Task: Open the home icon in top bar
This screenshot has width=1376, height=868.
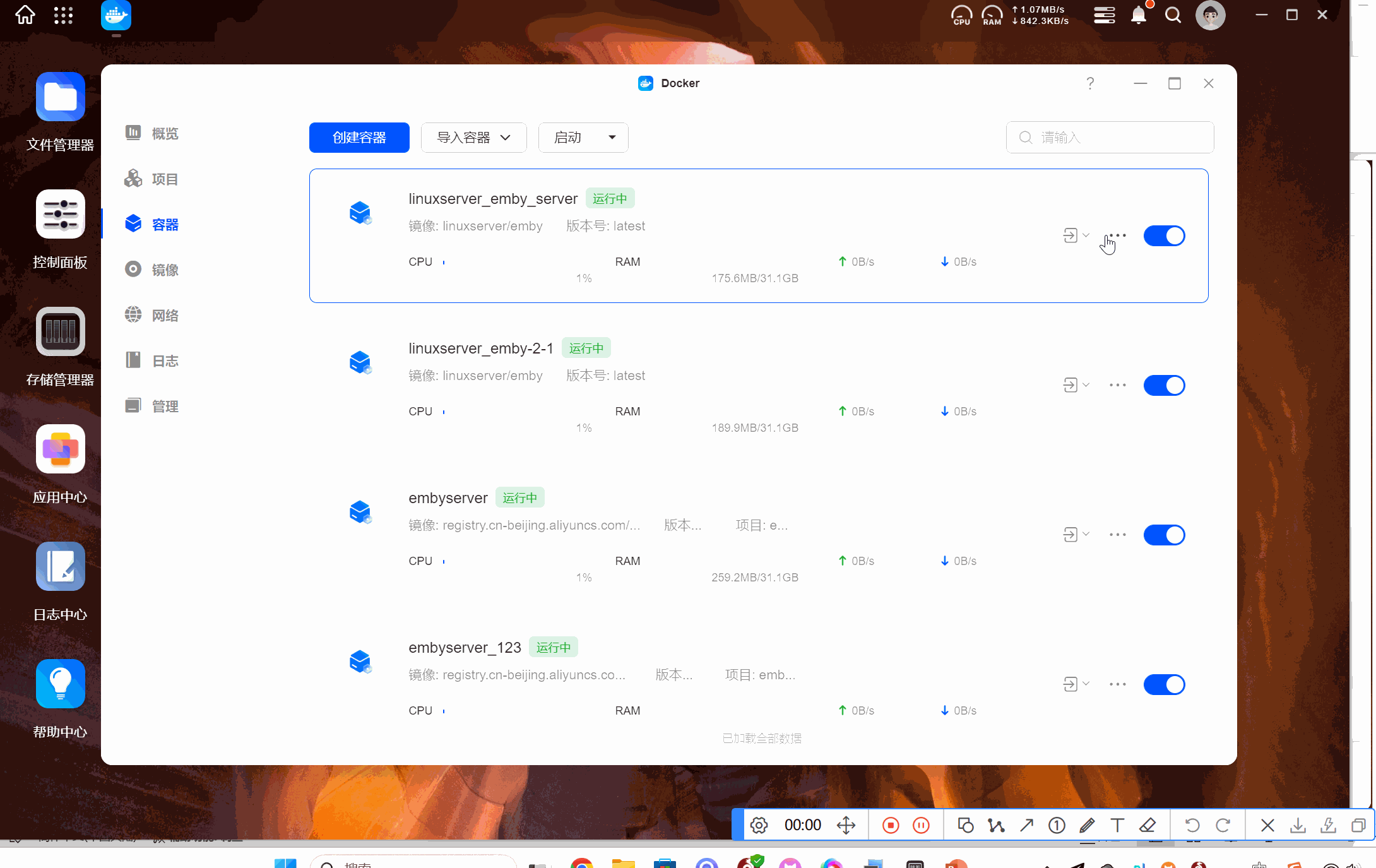Action: [25, 15]
